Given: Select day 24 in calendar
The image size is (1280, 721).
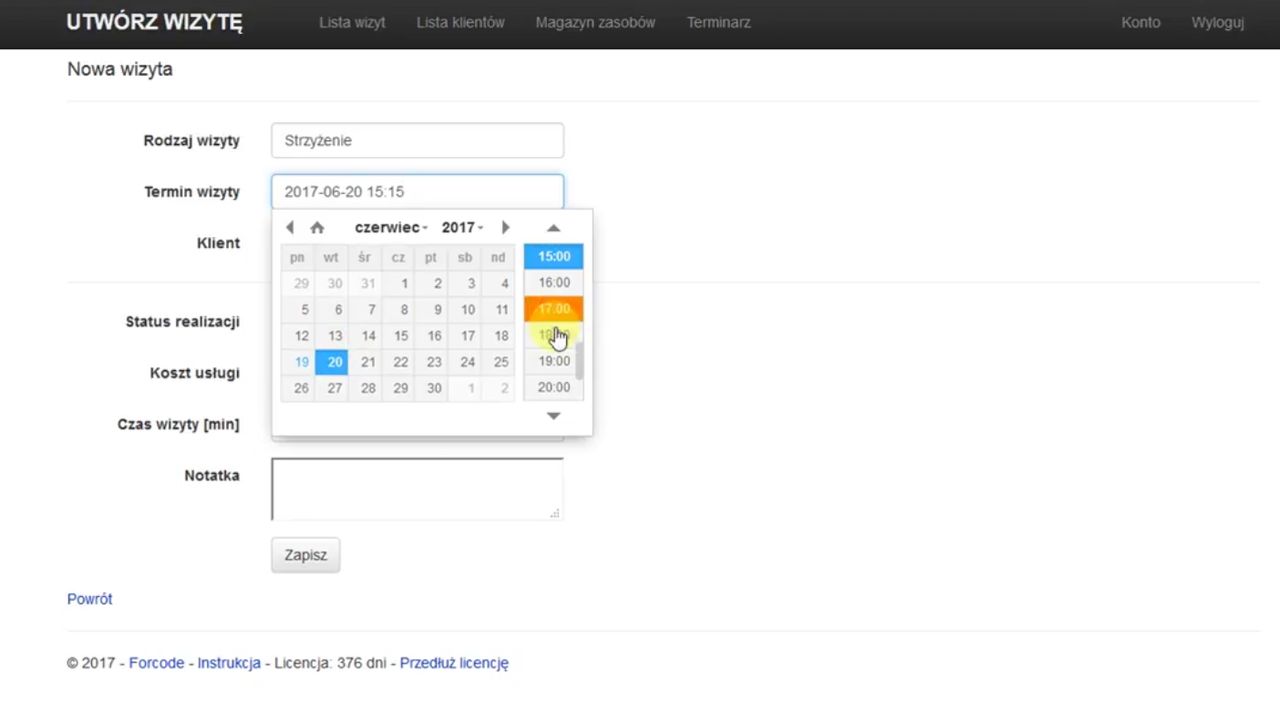Looking at the screenshot, I should tap(465, 362).
